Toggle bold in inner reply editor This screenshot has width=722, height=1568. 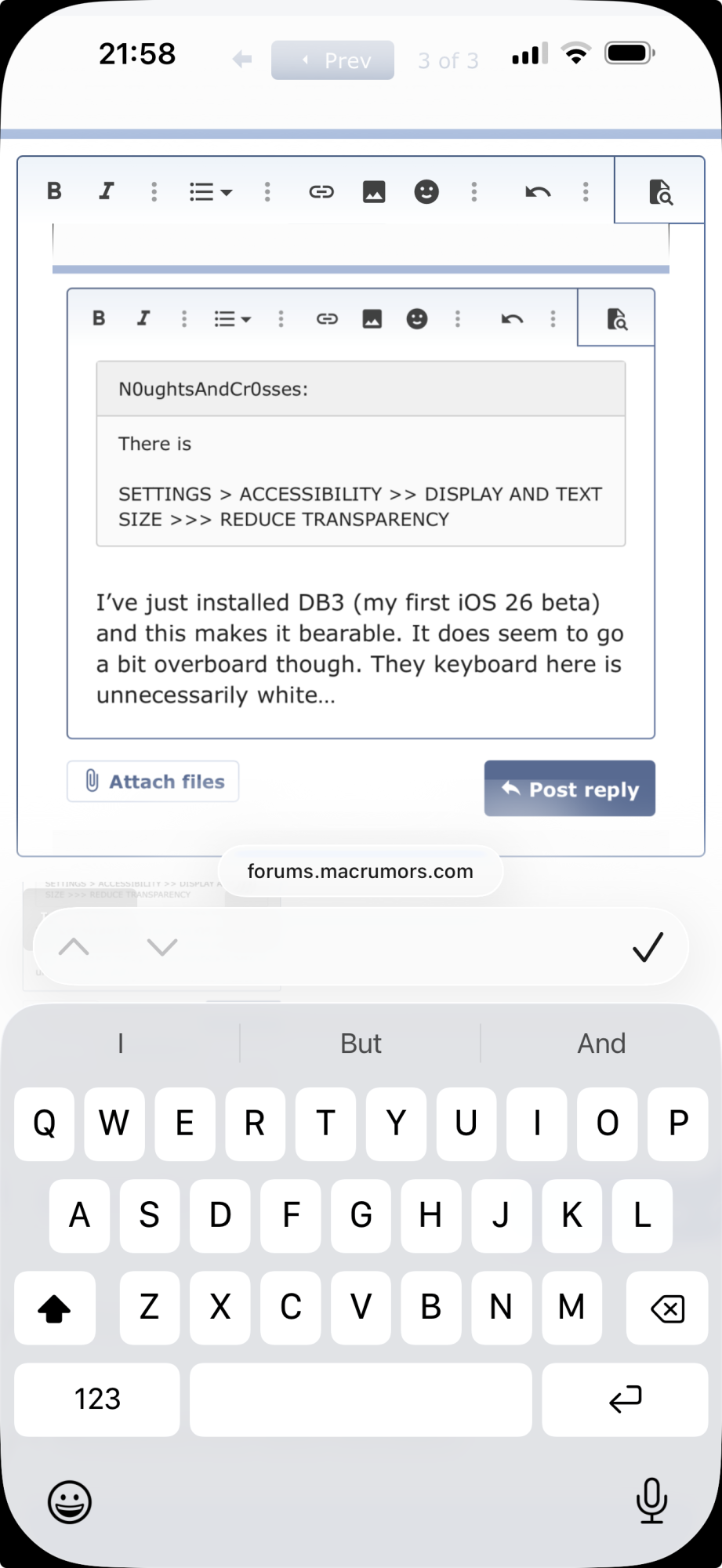(x=99, y=318)
